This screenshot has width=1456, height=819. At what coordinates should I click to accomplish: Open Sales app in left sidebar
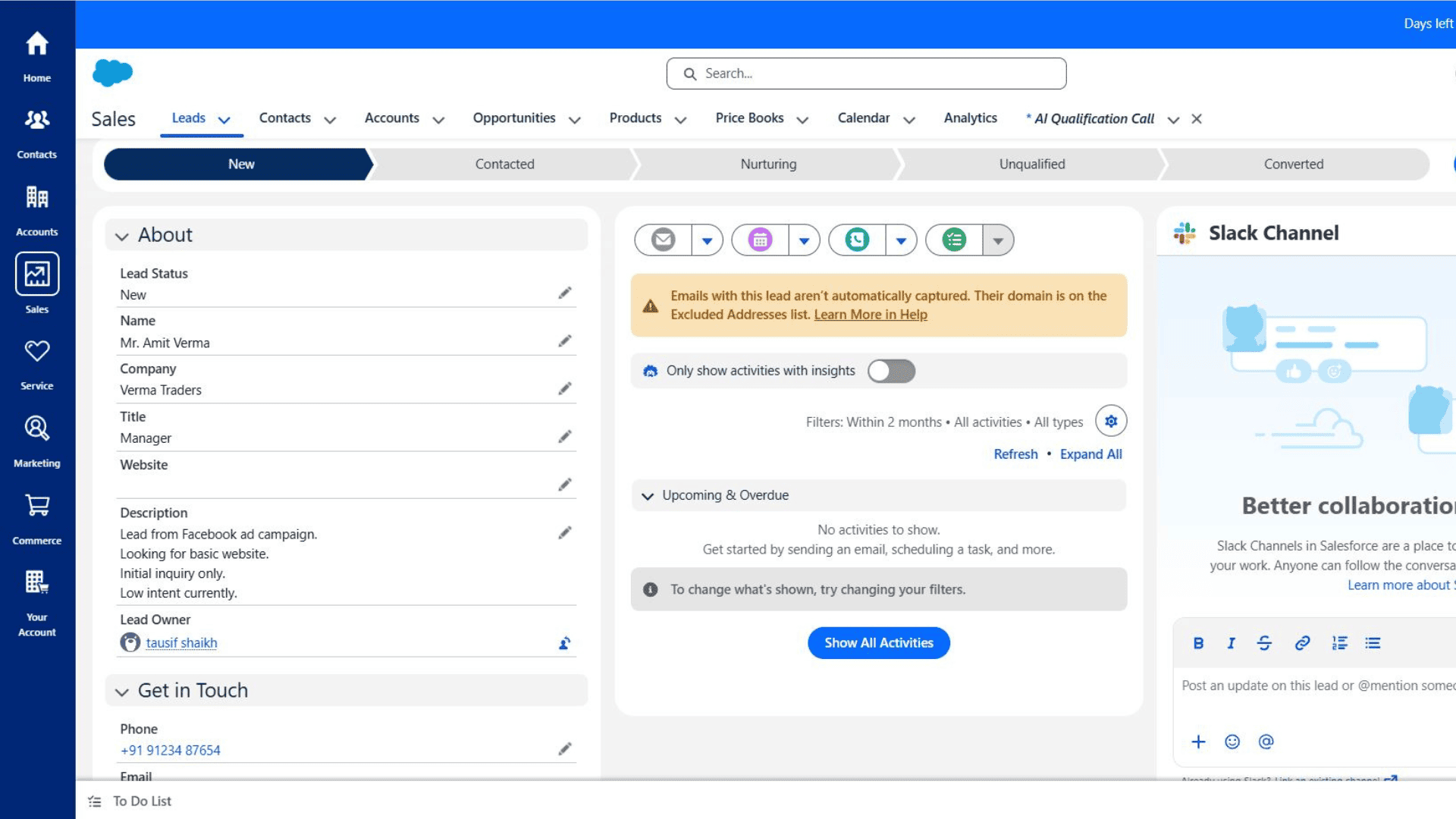pos(36,284)
